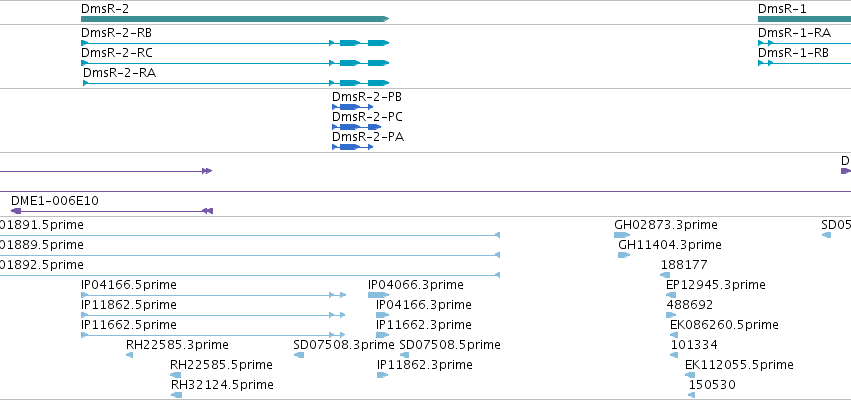Image resolution: width=851 pixels, height=400 pixels.
Task: Click the DmsR-1-RA transcript label
Action: (x=794, y=33)
